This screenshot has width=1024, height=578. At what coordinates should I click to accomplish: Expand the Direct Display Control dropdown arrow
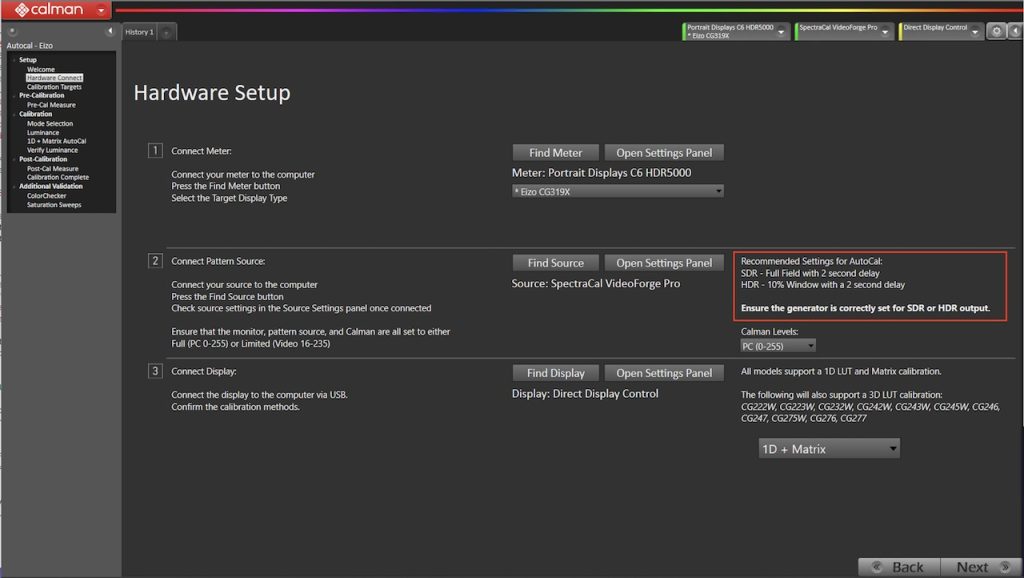pyautogui.click(x=975, y=32)
